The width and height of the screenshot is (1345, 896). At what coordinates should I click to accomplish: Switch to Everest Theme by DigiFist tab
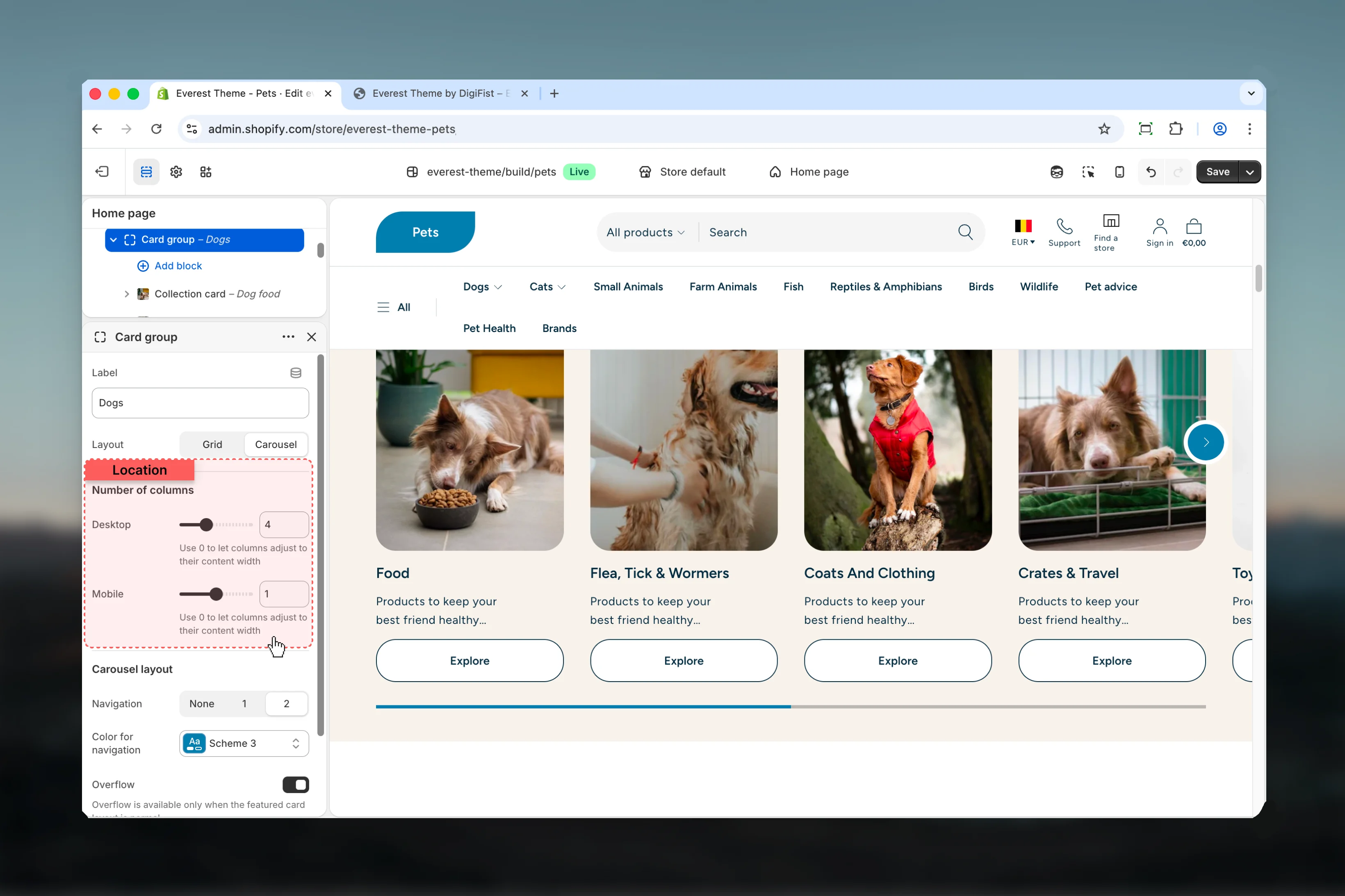tap(441, 93)
